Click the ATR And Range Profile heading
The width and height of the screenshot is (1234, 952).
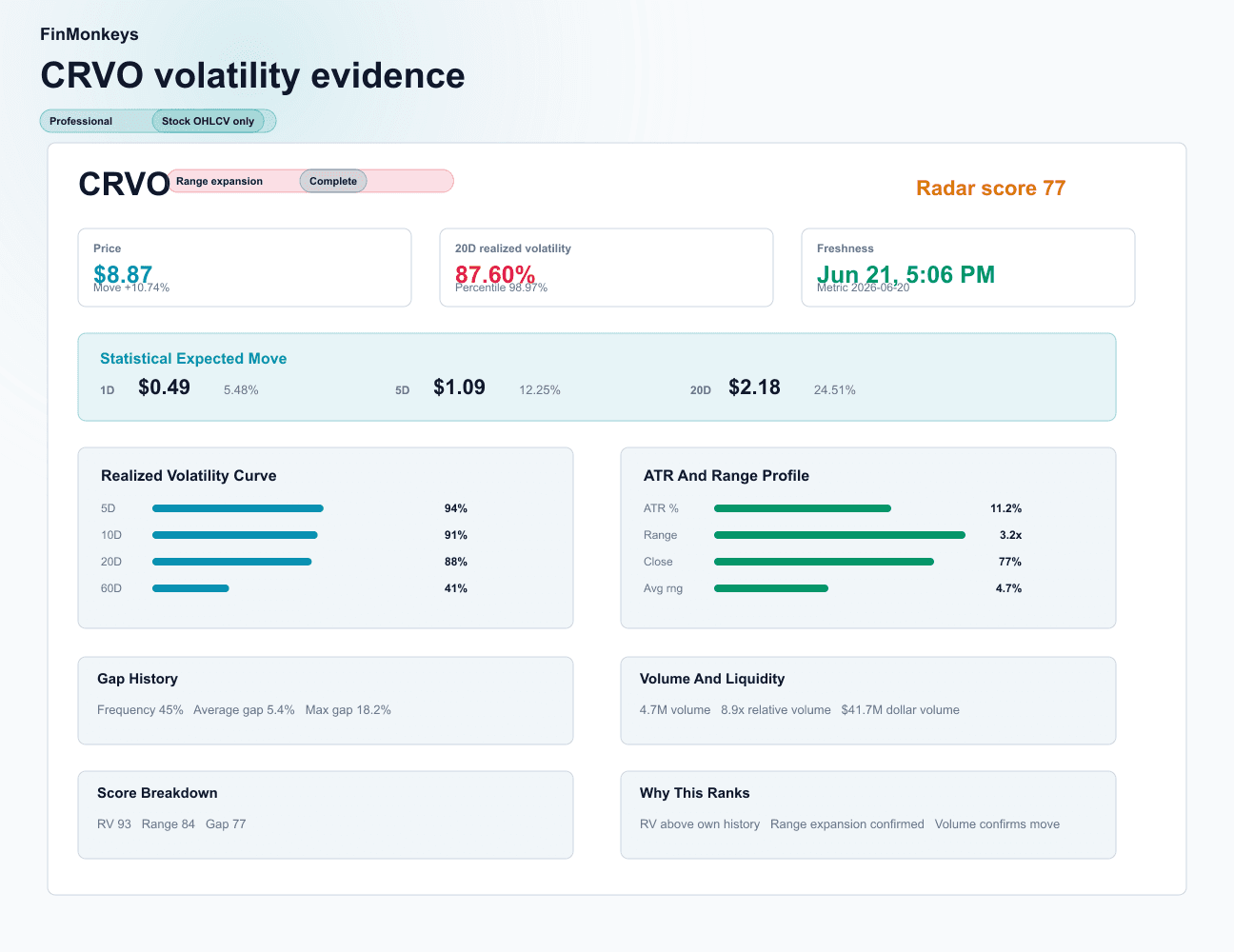(726, 476)
